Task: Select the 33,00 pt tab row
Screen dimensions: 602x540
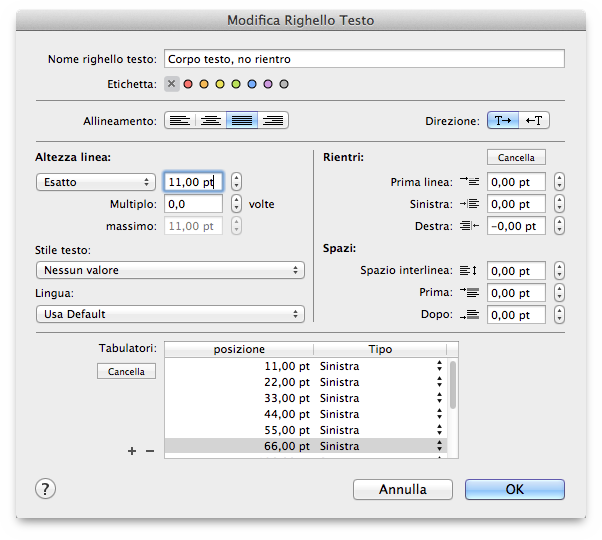Action: [x=306, y=398]
